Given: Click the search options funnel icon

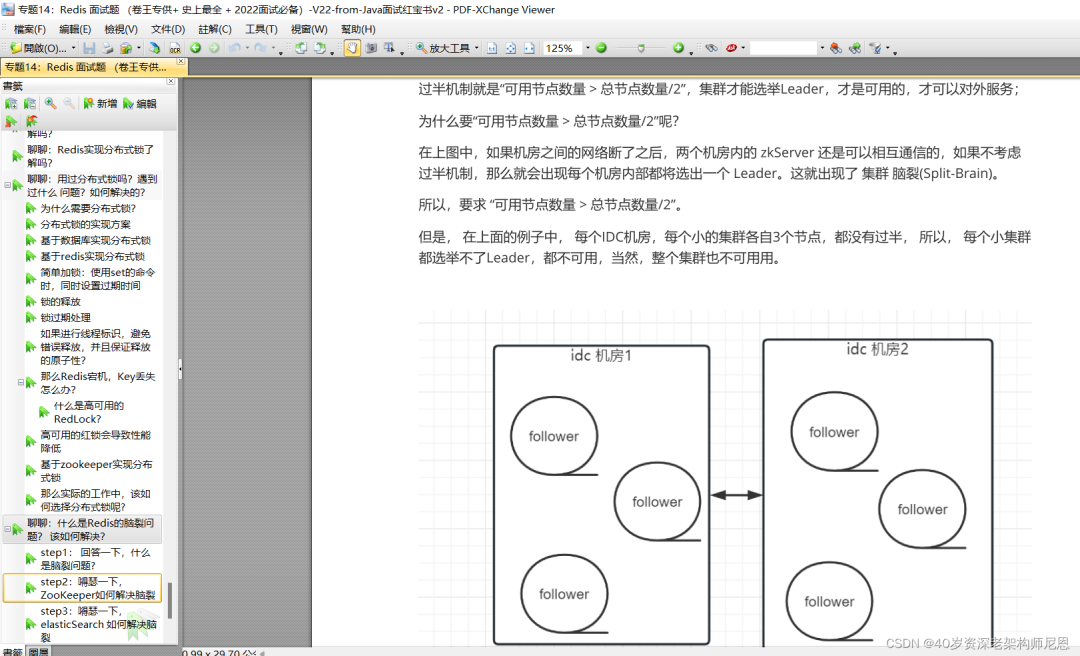Looking at the screenshot, I should pos(875,48).
